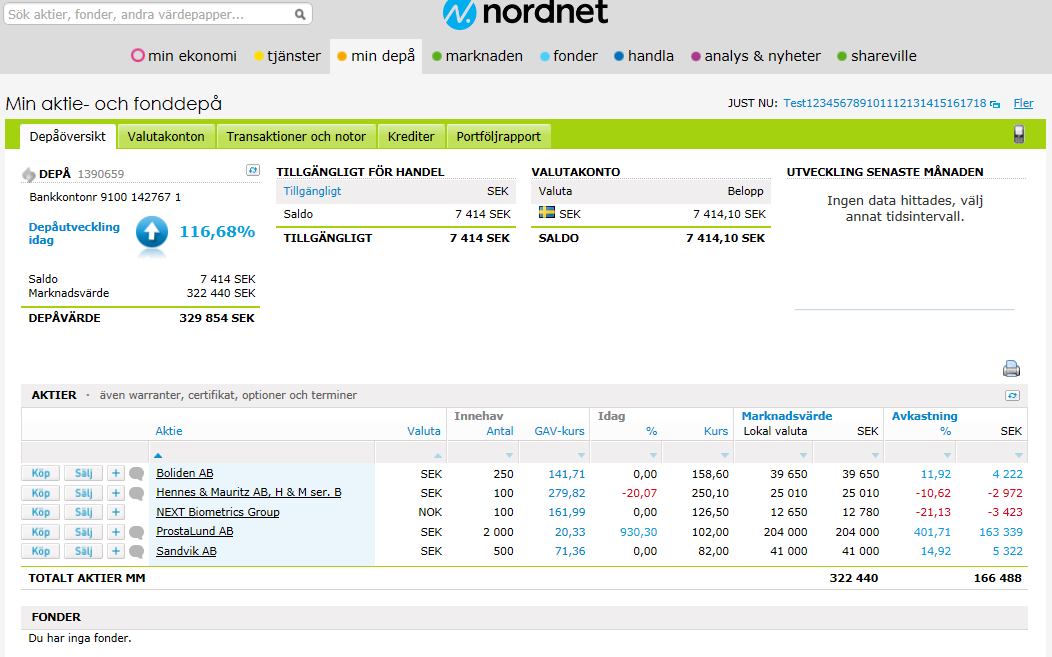Open the Boliden AB stock link
Viewport: 1052px width, 657px height.
[x=185, y=473]
